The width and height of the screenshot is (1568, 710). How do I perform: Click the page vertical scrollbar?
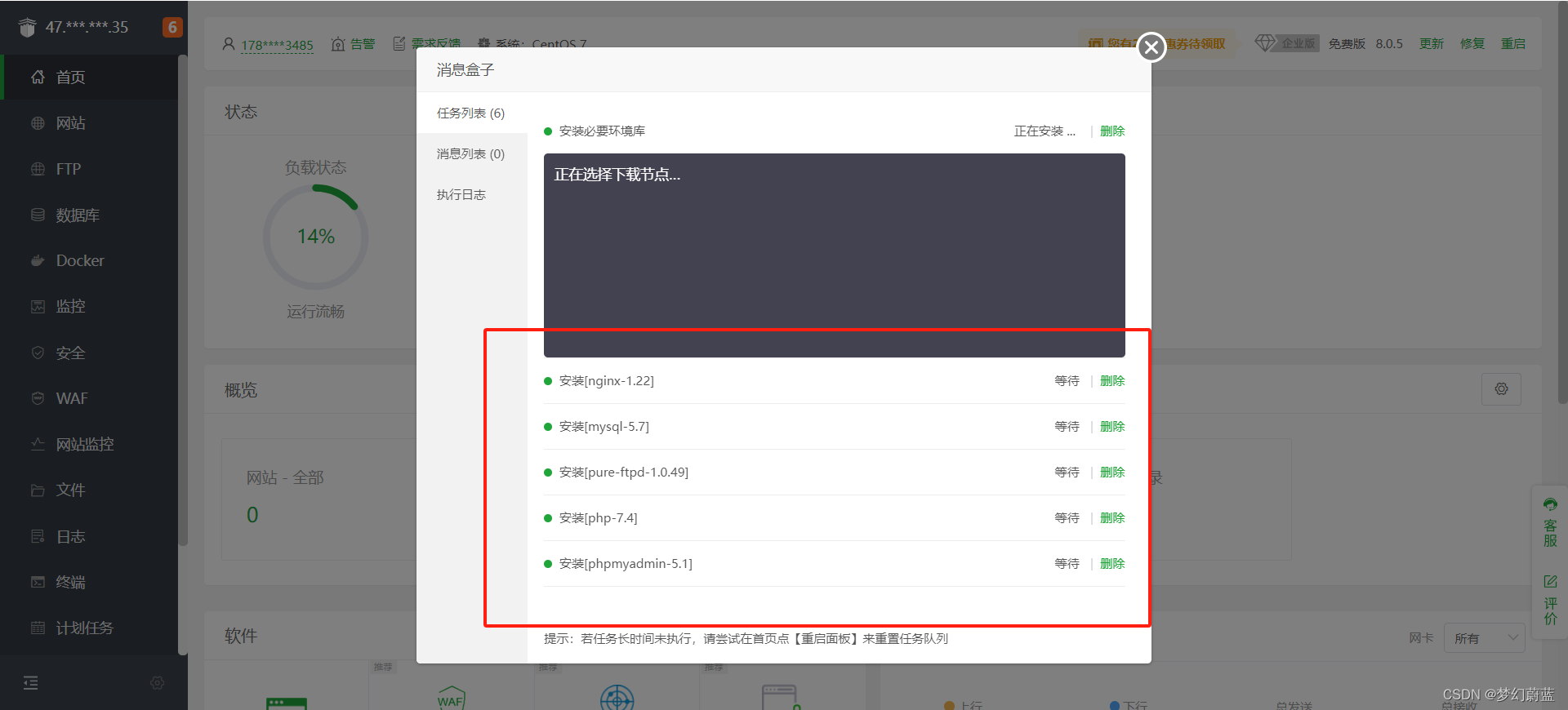pyautogui.click(x=1563, y=204)
